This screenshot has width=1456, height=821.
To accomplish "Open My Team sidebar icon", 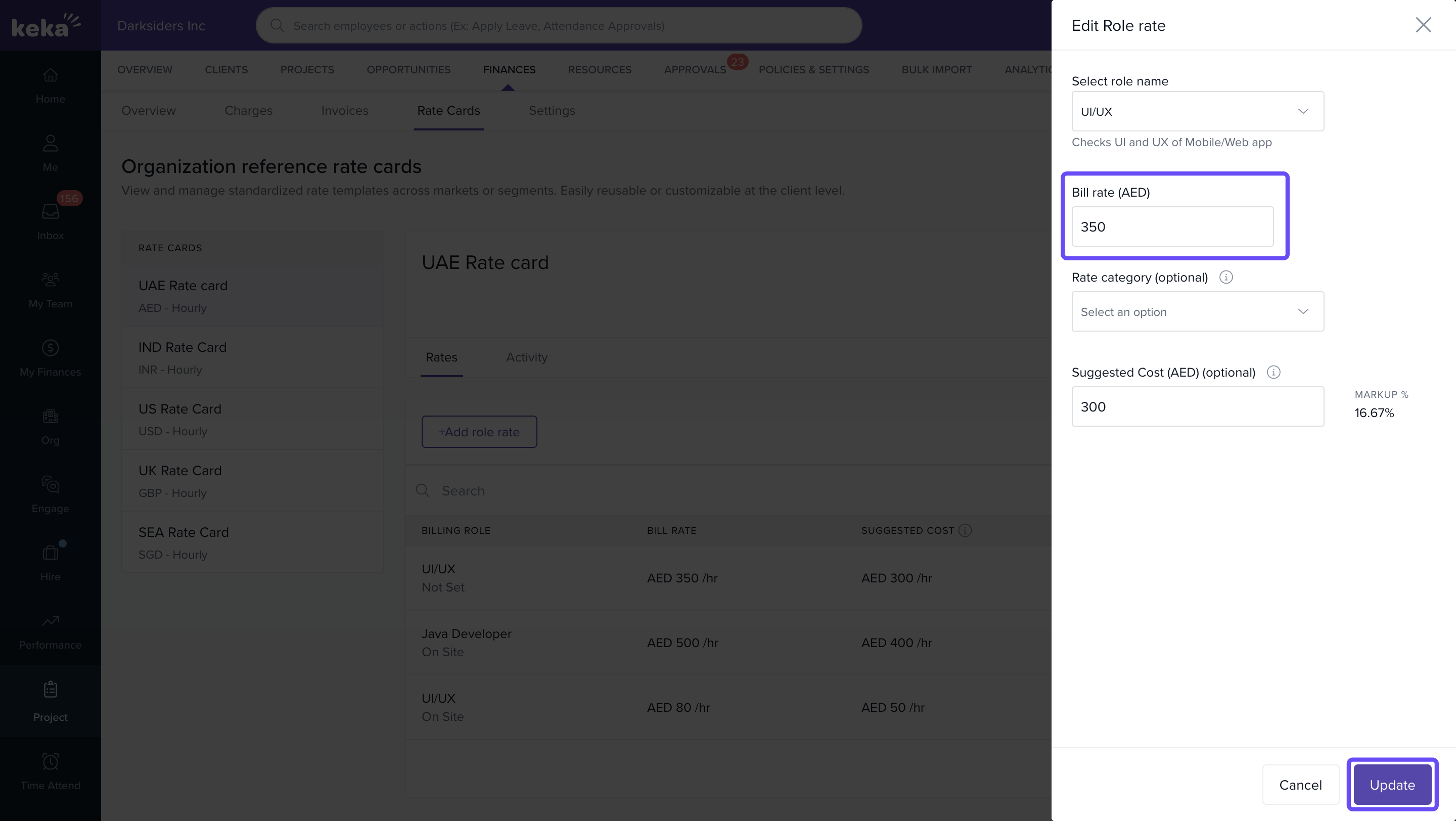I will pos(51,280).
